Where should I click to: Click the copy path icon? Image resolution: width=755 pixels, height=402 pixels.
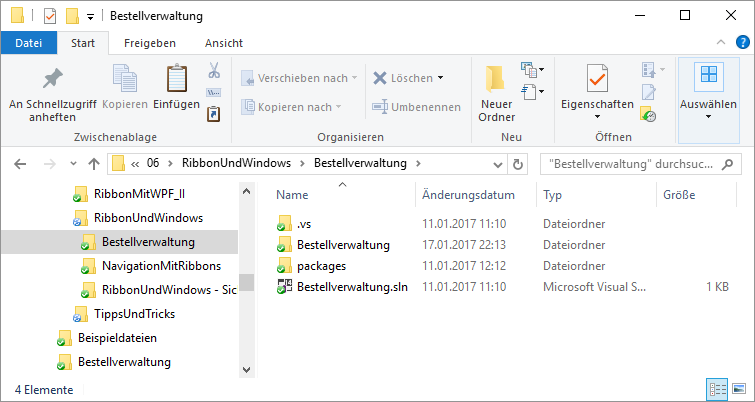(213, 92)
